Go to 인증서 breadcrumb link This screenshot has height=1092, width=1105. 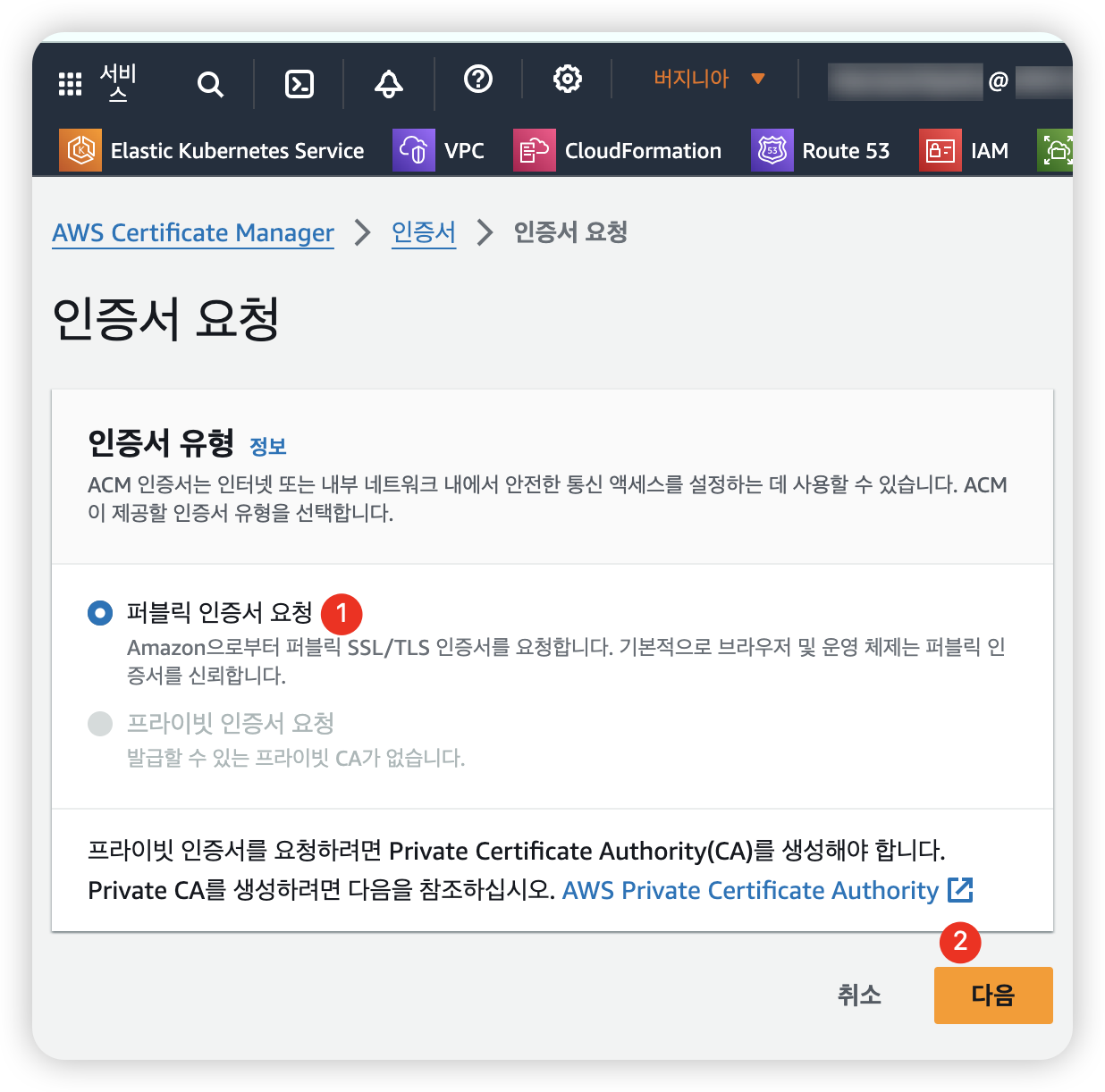coord(424,232)
